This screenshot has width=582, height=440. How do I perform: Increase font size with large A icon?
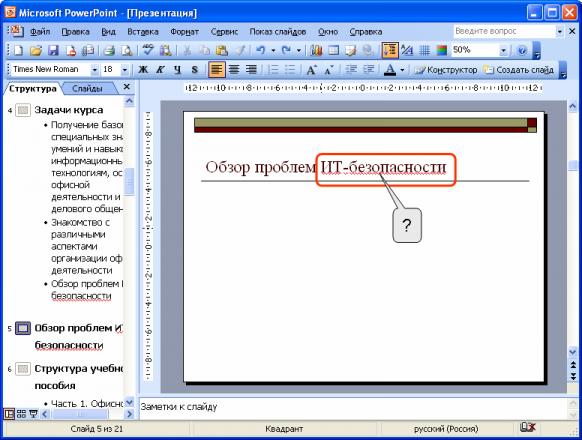[311, 69]
